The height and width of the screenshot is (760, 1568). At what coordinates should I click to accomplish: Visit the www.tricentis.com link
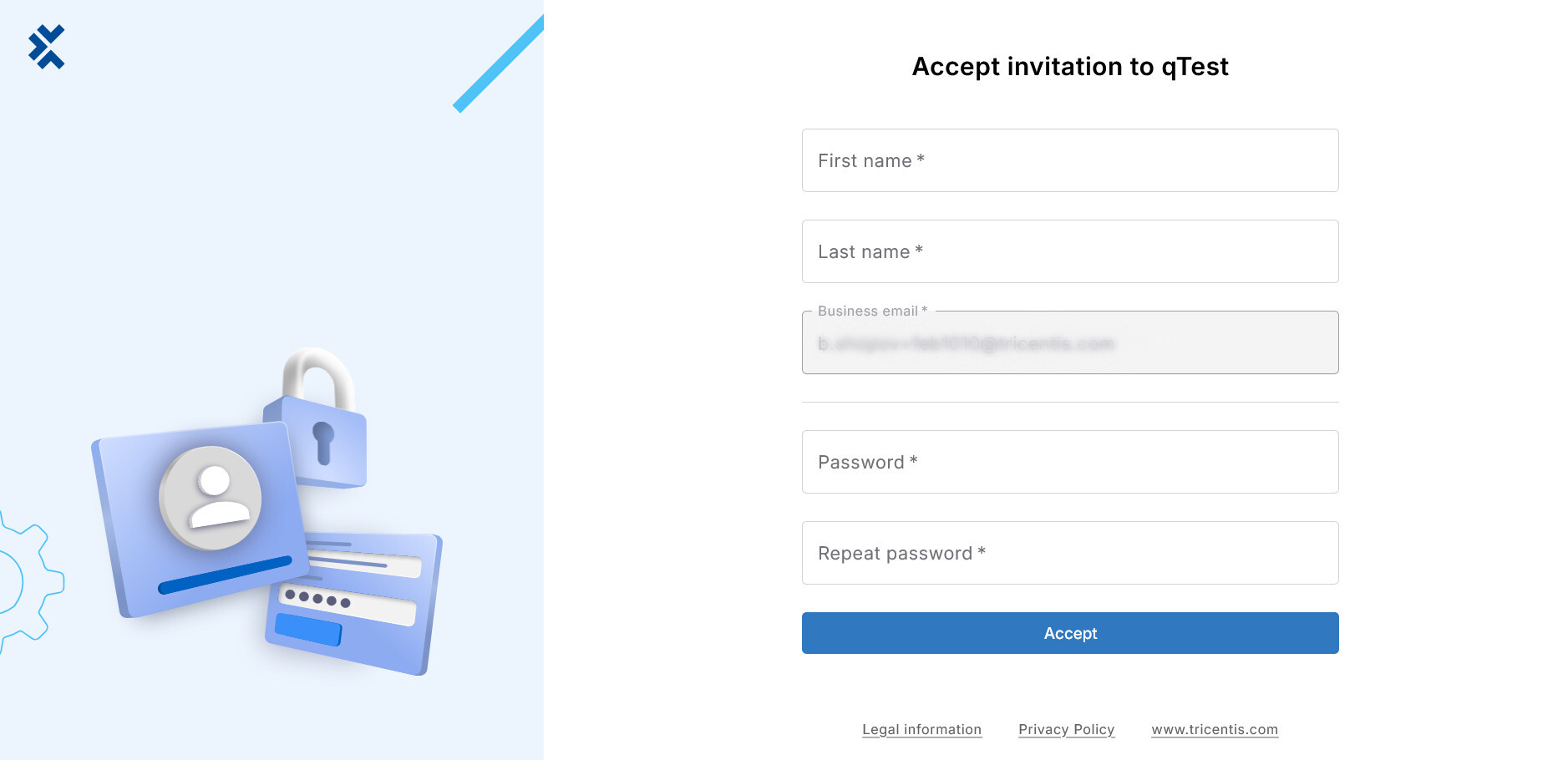pyautogui.click(x=1214, y=729)
